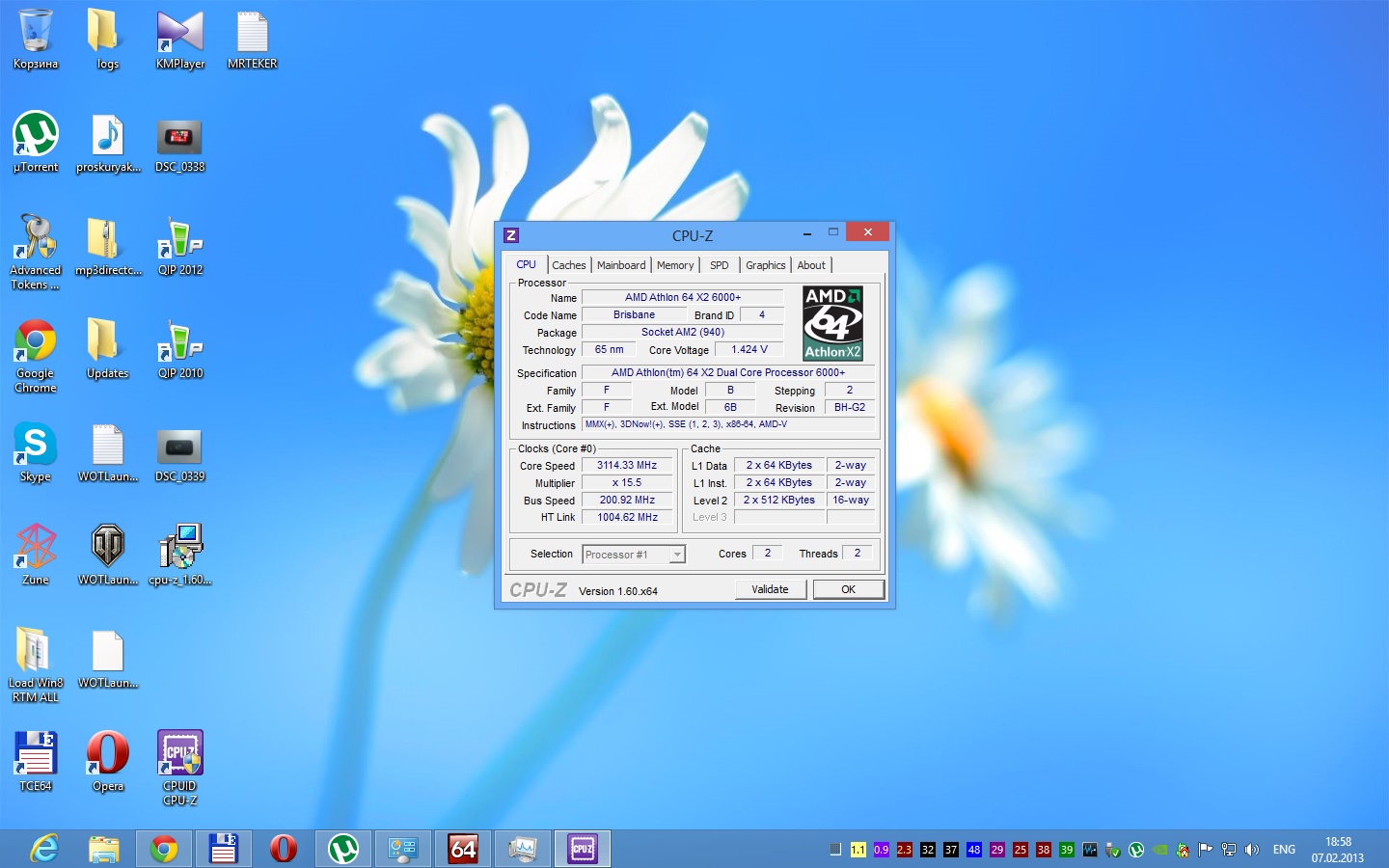Open the Opera desktop shortcut

pos(108,754)
